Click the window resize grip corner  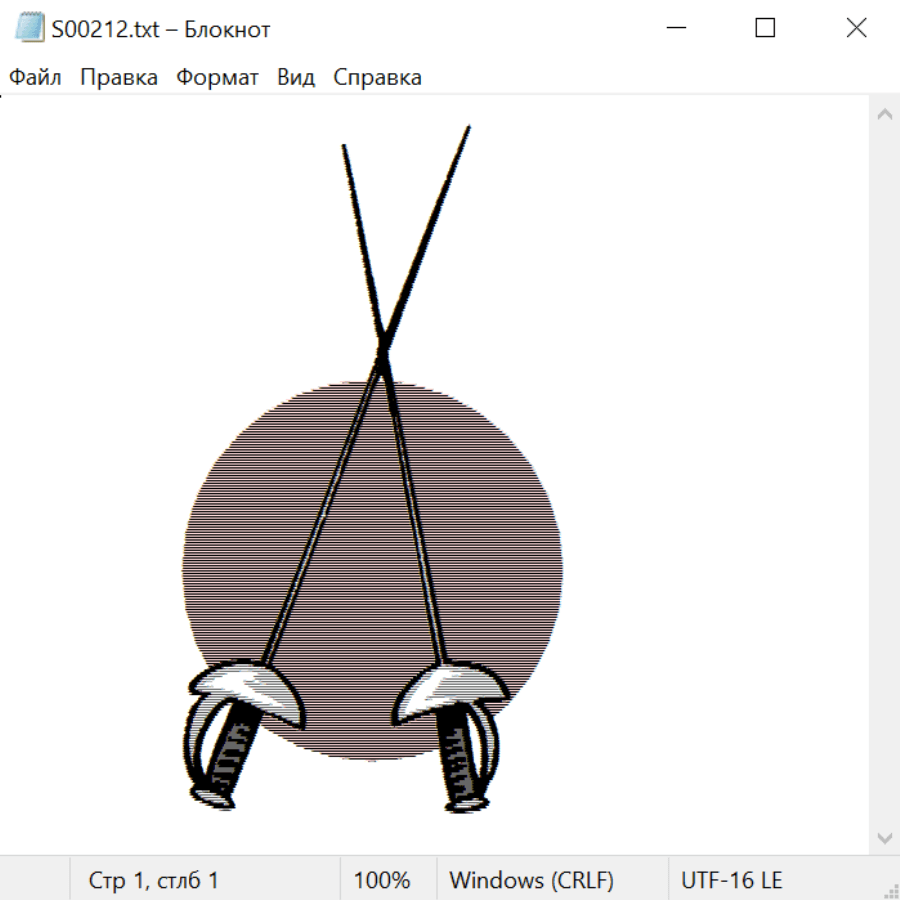[x=891, y=891]
